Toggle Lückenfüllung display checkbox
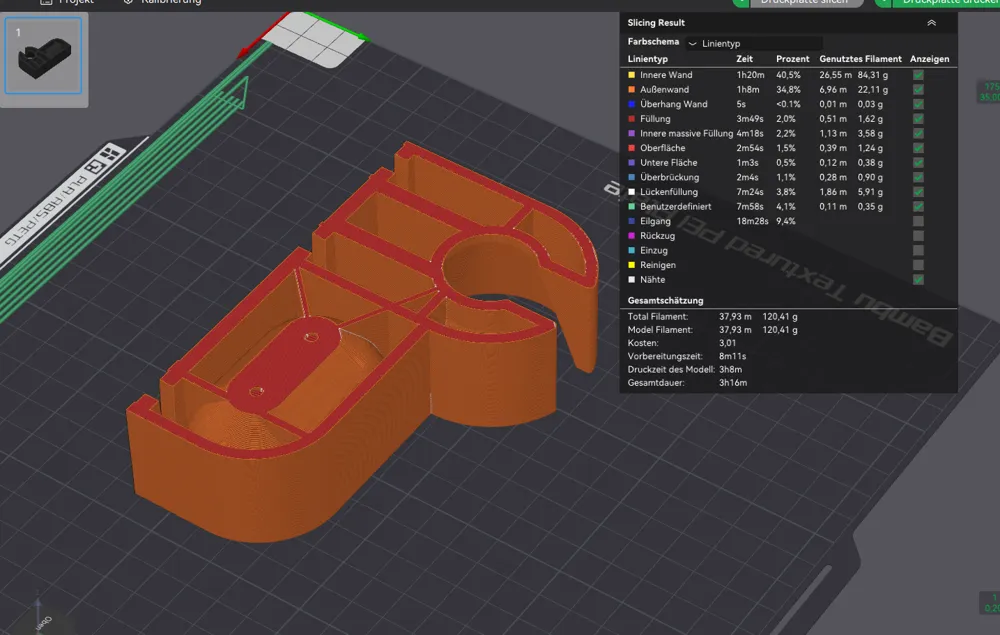 pos(918,192)
